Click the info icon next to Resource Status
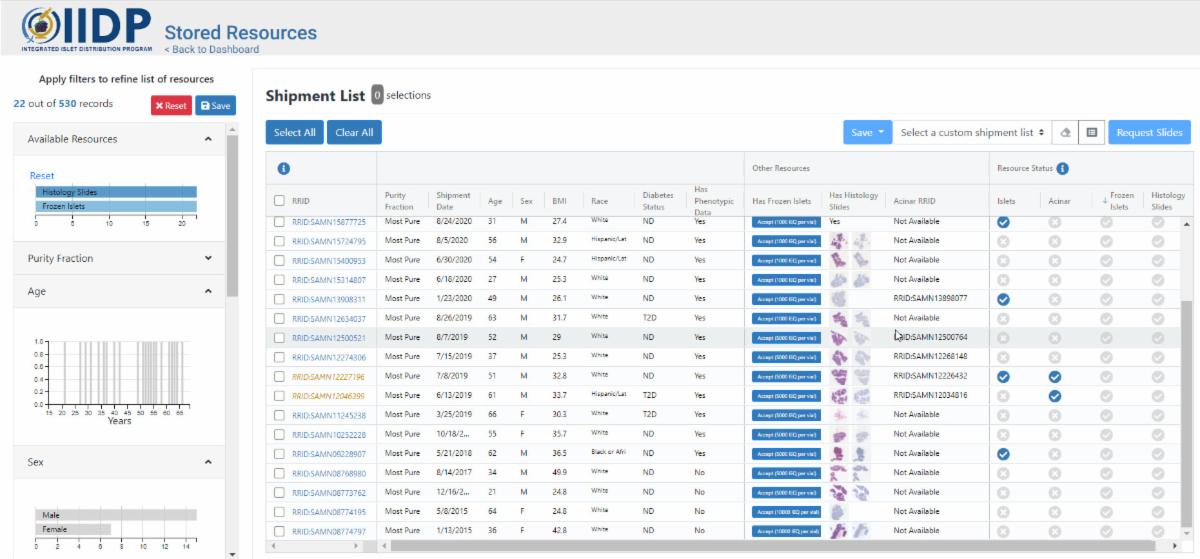The height and width of the screenshot is (559, 1200). coord(1062,168)
